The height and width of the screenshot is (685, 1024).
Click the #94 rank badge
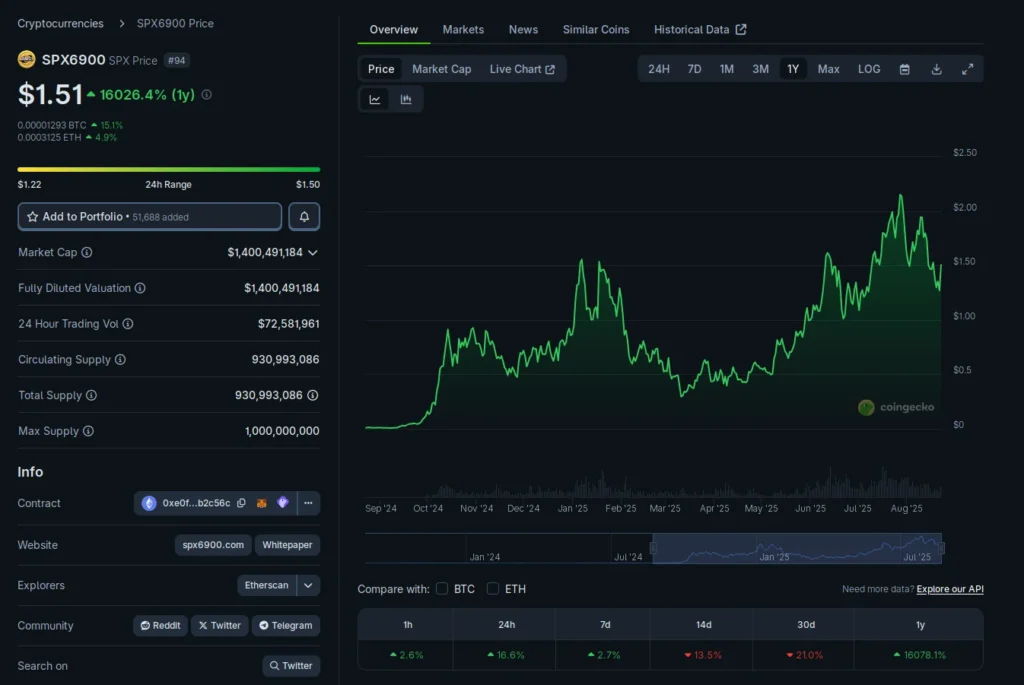click(176, 60)
